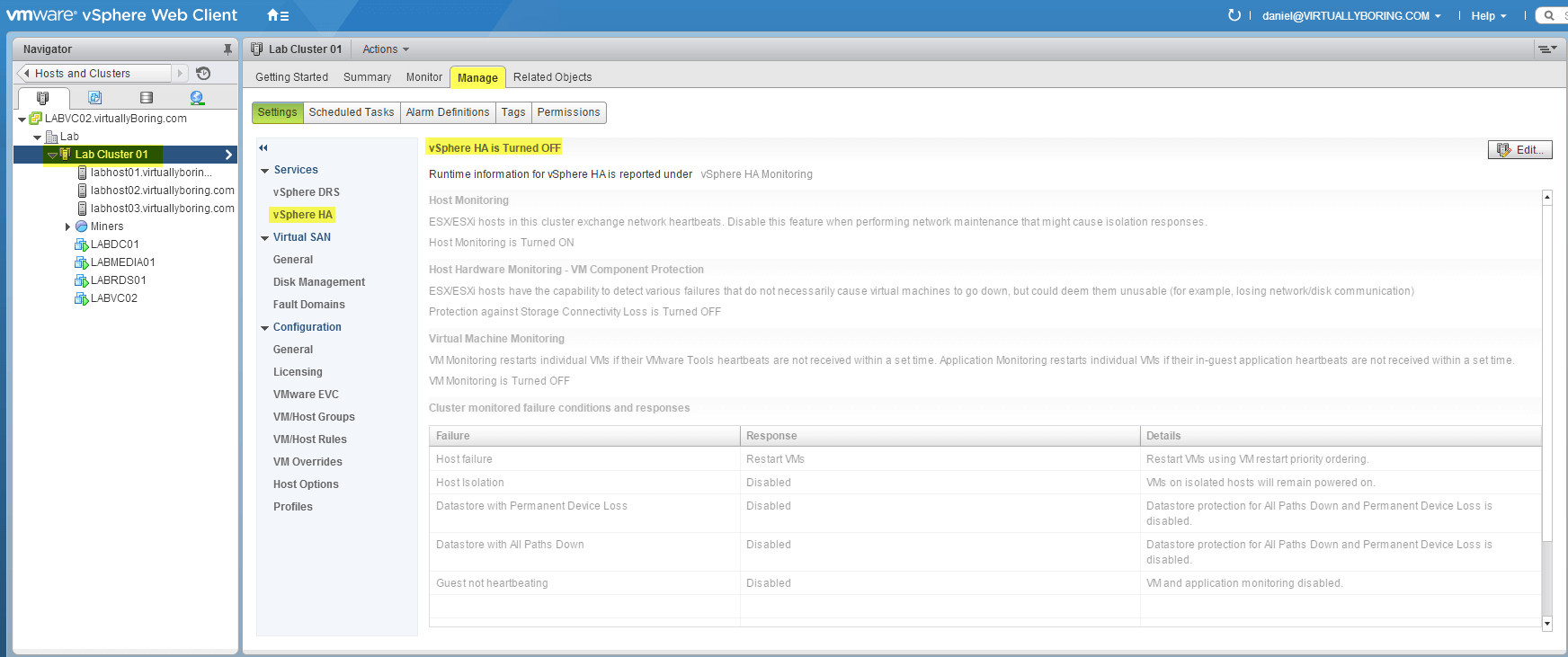Open the Help dropdown menu
1568x657 pixels.
pos(1489,16)
